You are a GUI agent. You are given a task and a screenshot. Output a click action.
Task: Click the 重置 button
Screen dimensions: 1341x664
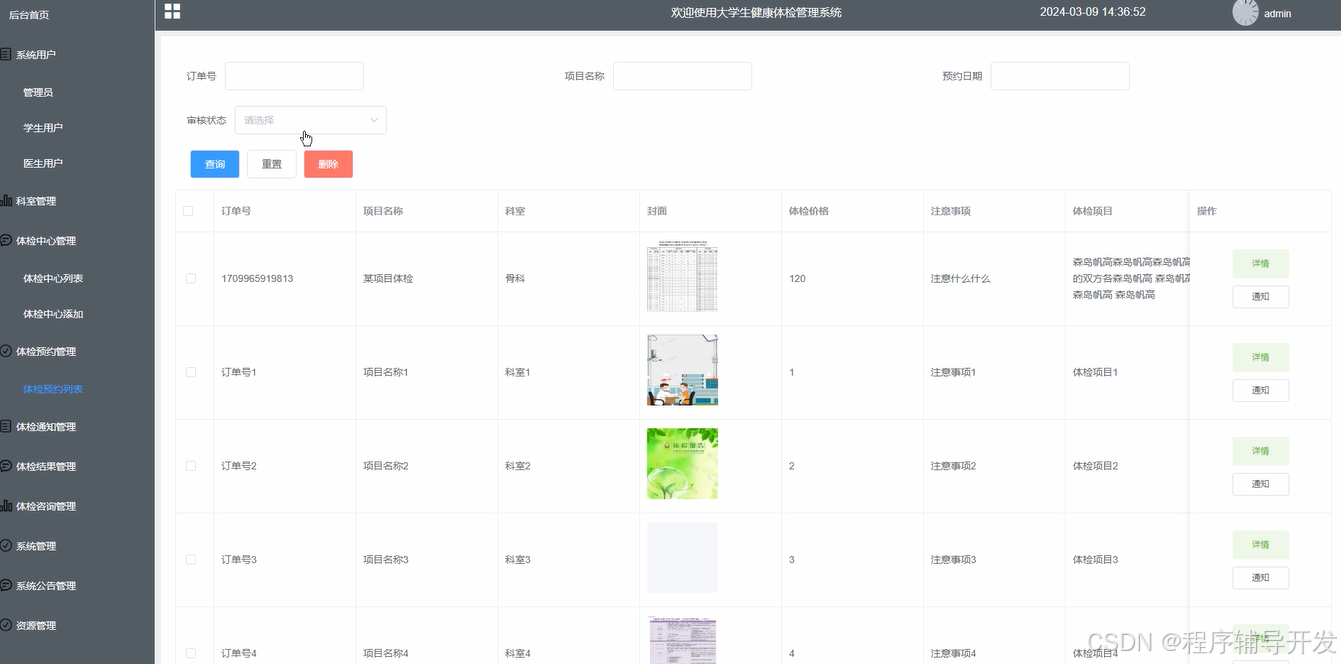[x=272, y=164]
